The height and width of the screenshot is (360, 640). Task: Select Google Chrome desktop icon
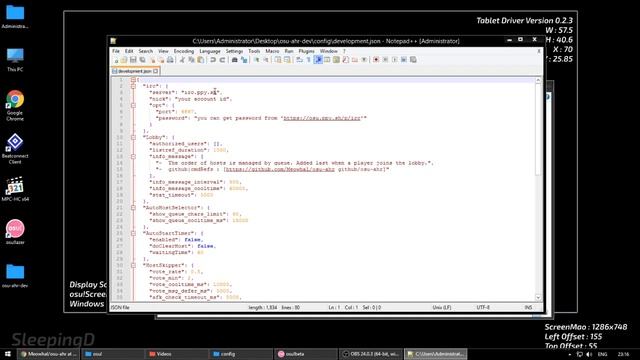[15, 106]
